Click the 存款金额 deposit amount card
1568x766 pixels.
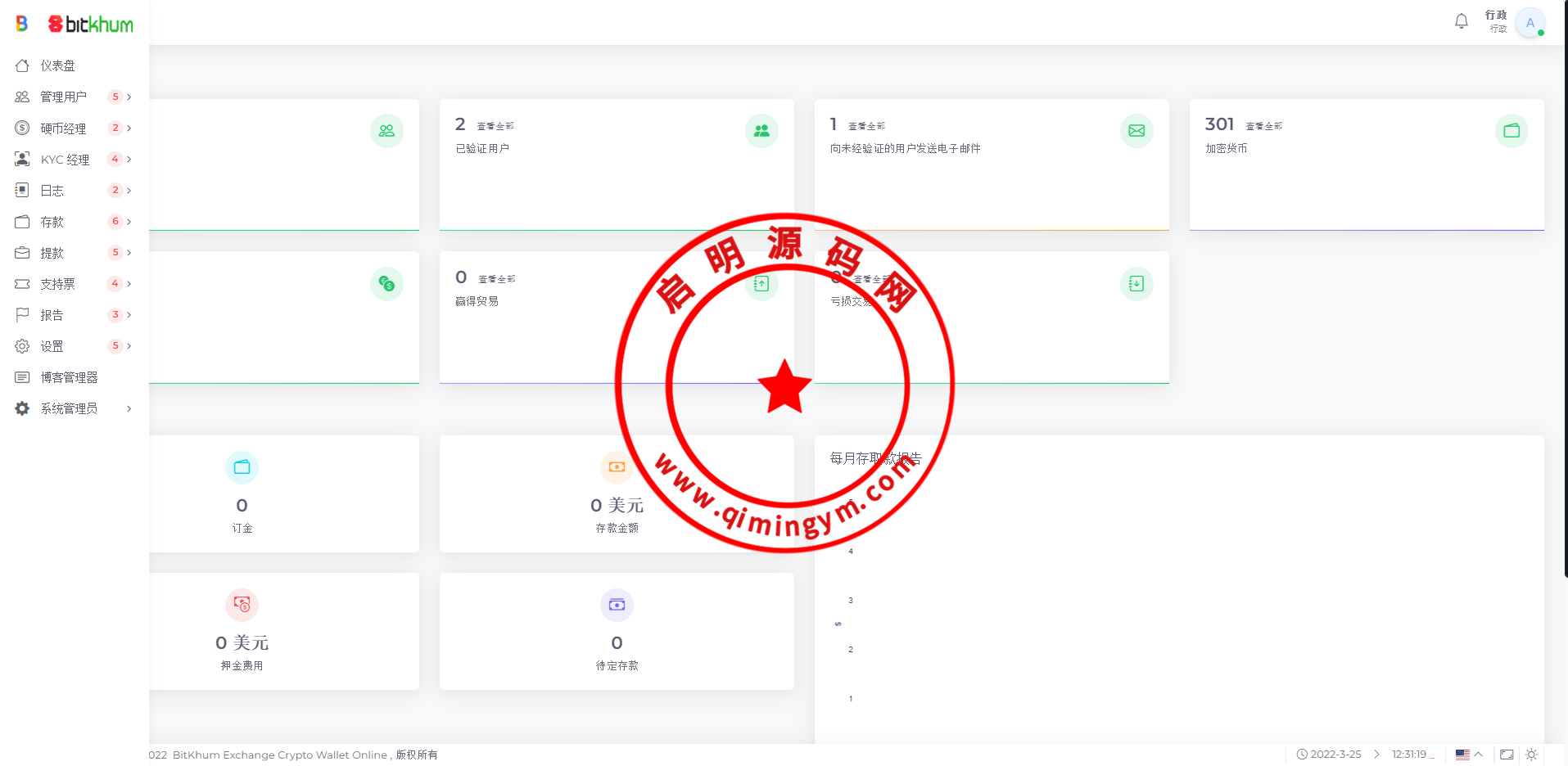[617, 494]
